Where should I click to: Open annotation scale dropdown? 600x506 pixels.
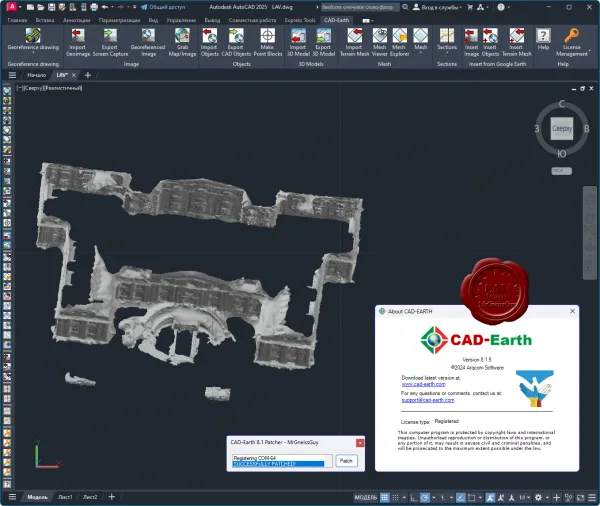(524, 497)
